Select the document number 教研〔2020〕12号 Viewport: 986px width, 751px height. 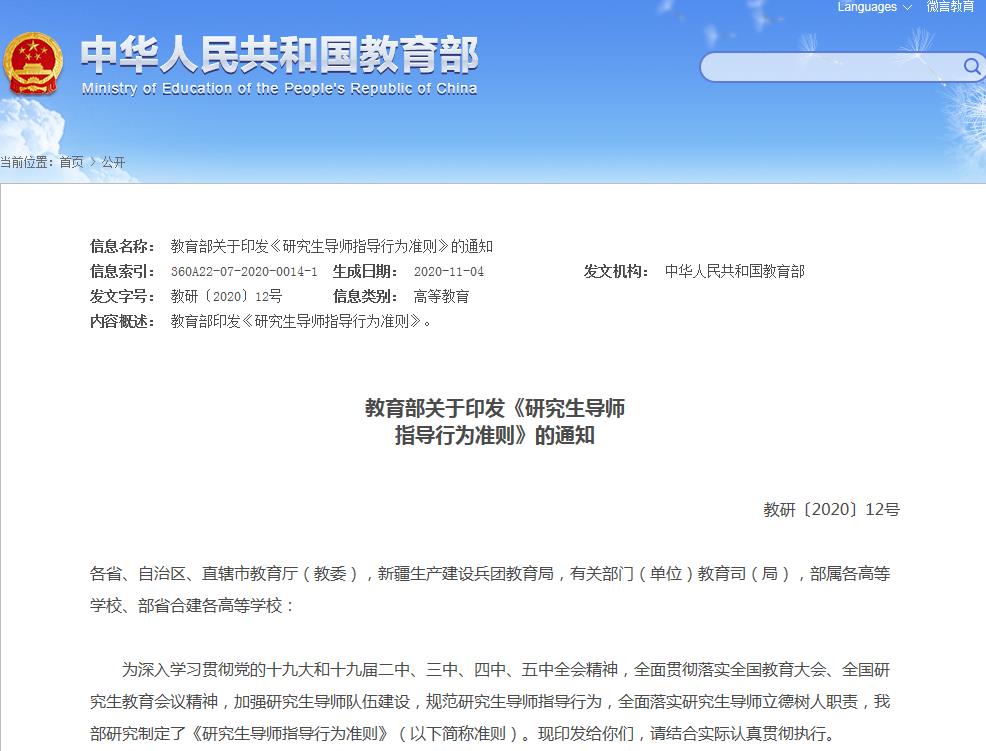pyautogui.click(x=228, y=296)
